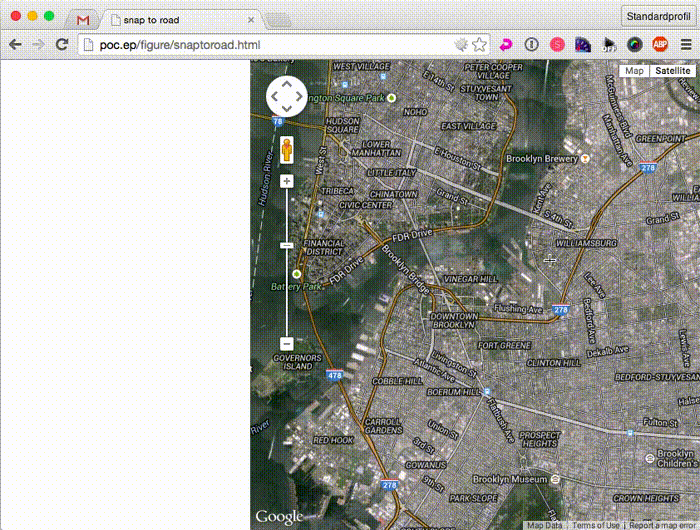Click the GREENPOINT label
The height and width of the screenshot is (530, 700).
(x=660, y=139)
